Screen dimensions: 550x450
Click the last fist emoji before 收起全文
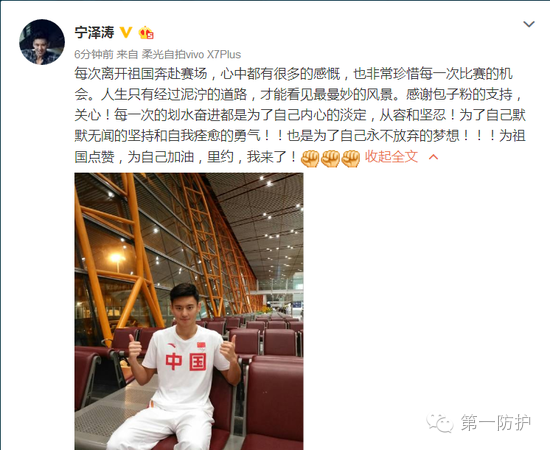pyautogui.click(x=351, y=158)
